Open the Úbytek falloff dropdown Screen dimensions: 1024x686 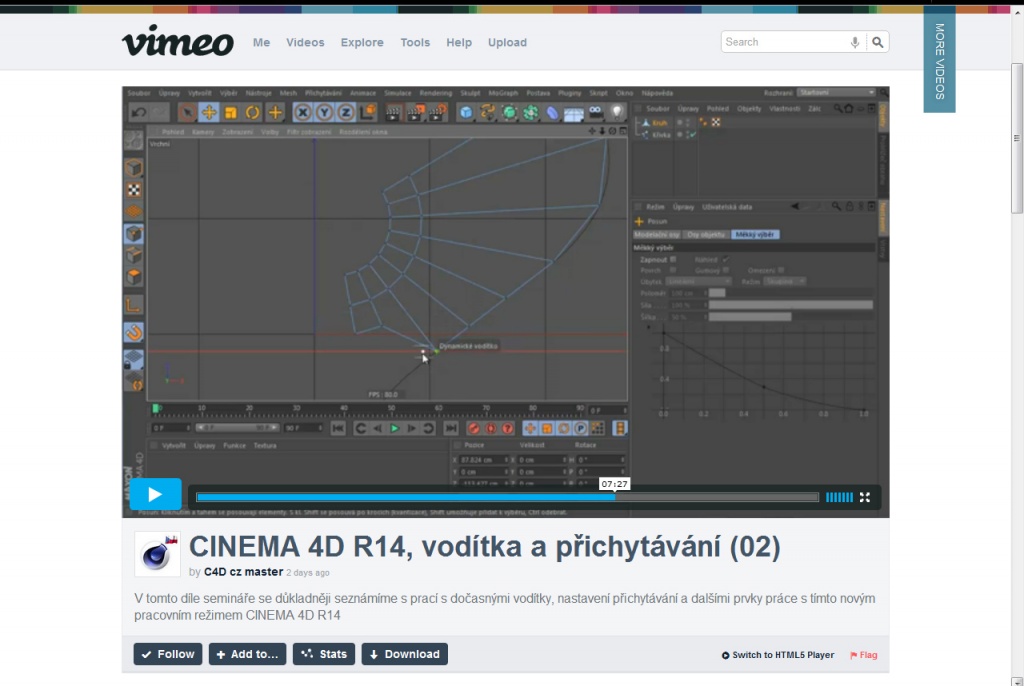point(698,281)
